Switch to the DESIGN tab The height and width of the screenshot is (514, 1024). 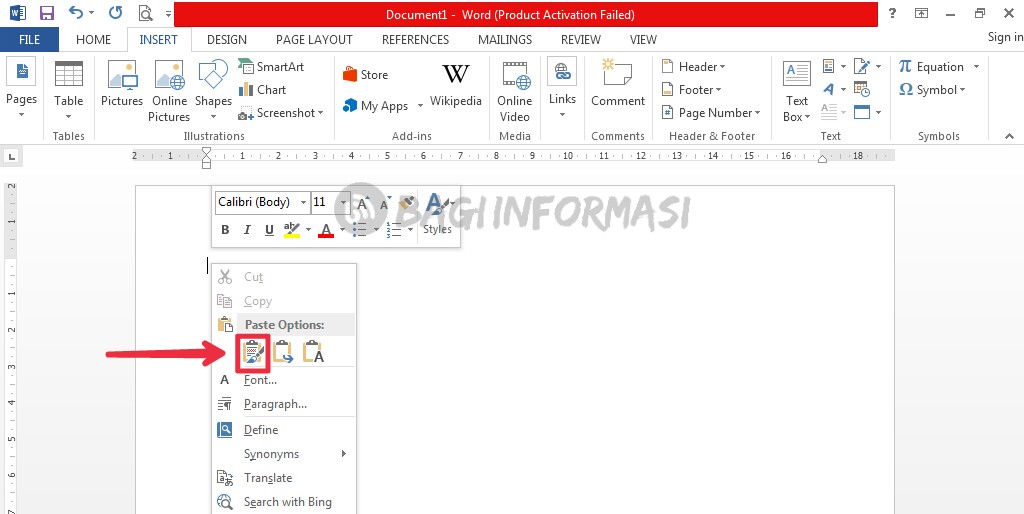point(227,39)
